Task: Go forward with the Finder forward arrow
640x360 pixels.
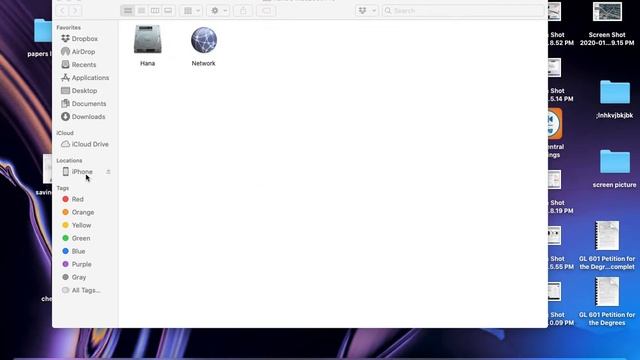Action: (x=75, y=11)
